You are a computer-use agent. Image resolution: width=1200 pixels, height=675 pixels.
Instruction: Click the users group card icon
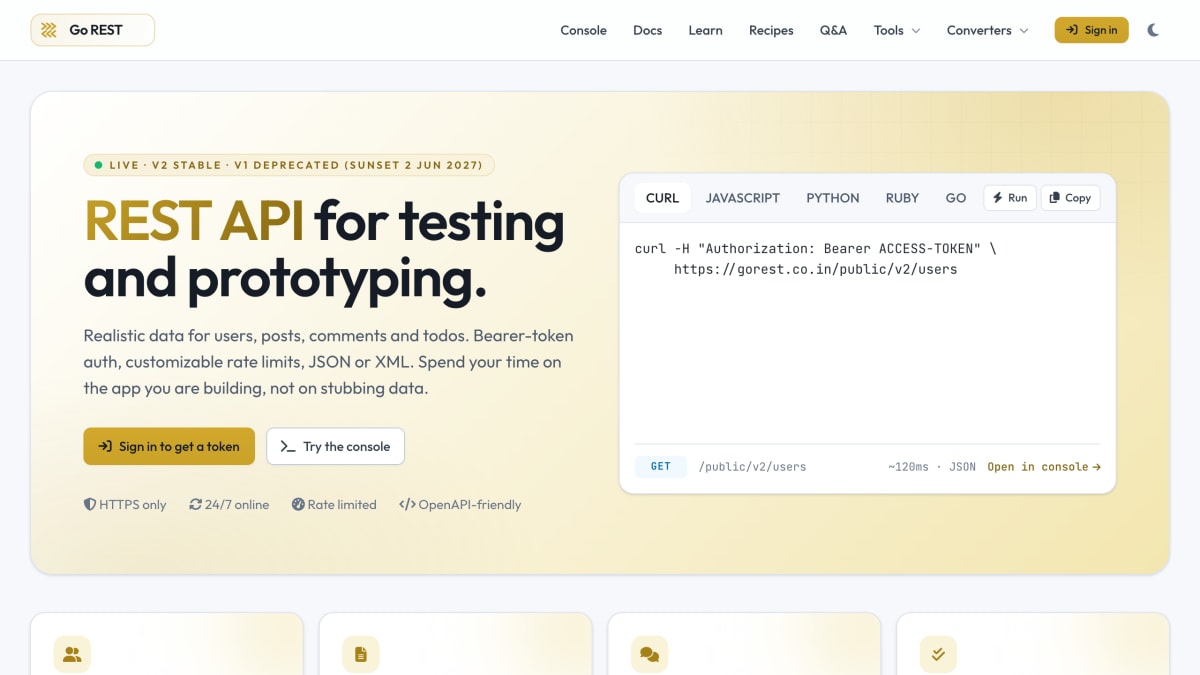(x=72, y=655)
